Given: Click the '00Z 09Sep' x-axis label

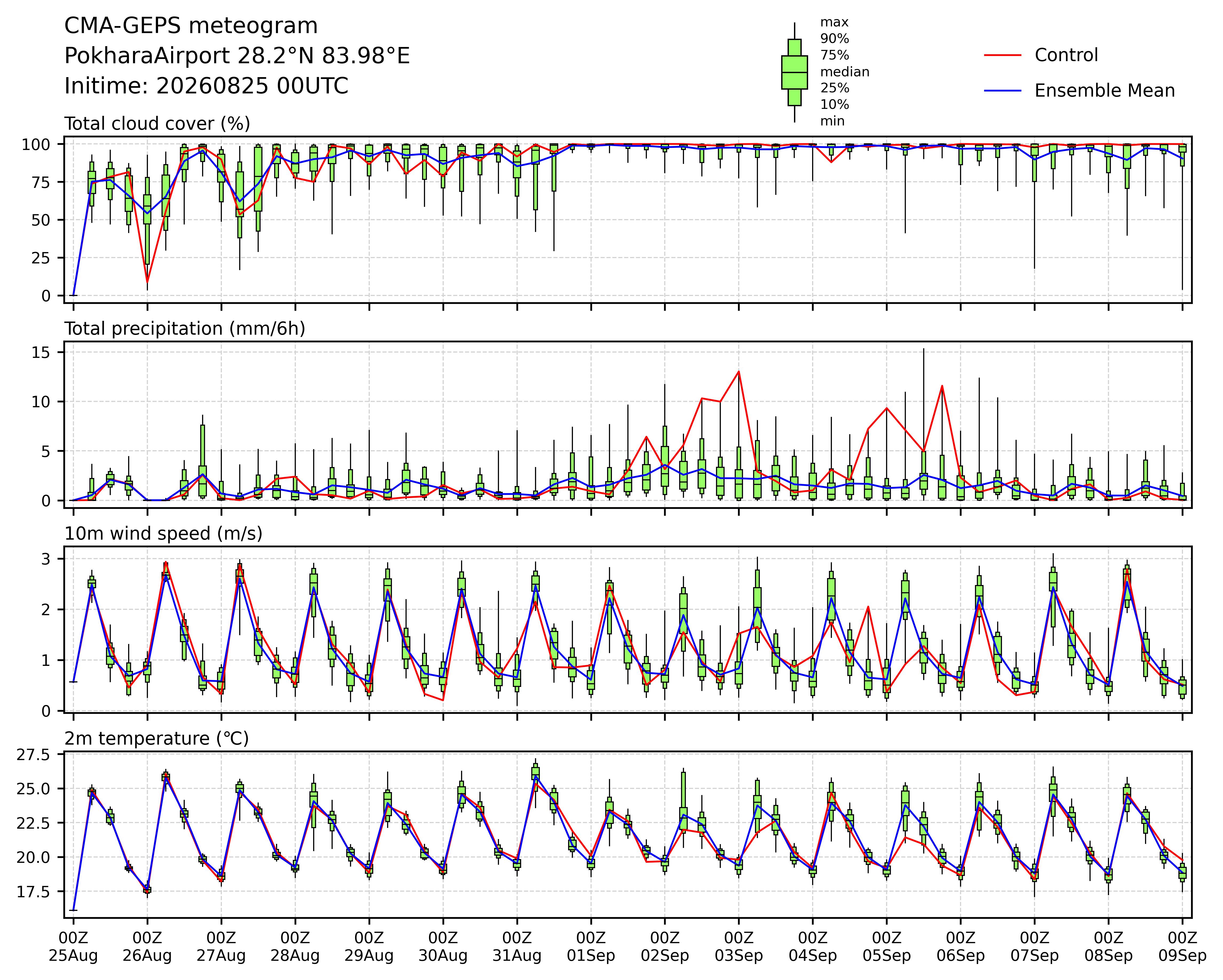Looking at the screenshot, I should (x=1182, y=947).
